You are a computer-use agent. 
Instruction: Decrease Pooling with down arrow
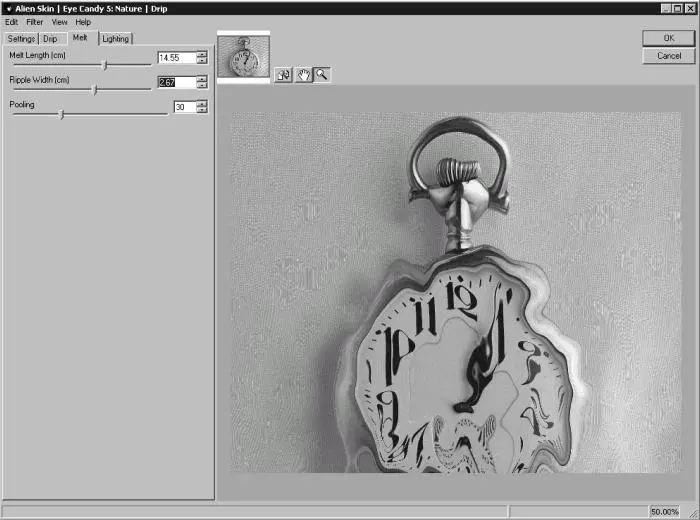(202, 110)
